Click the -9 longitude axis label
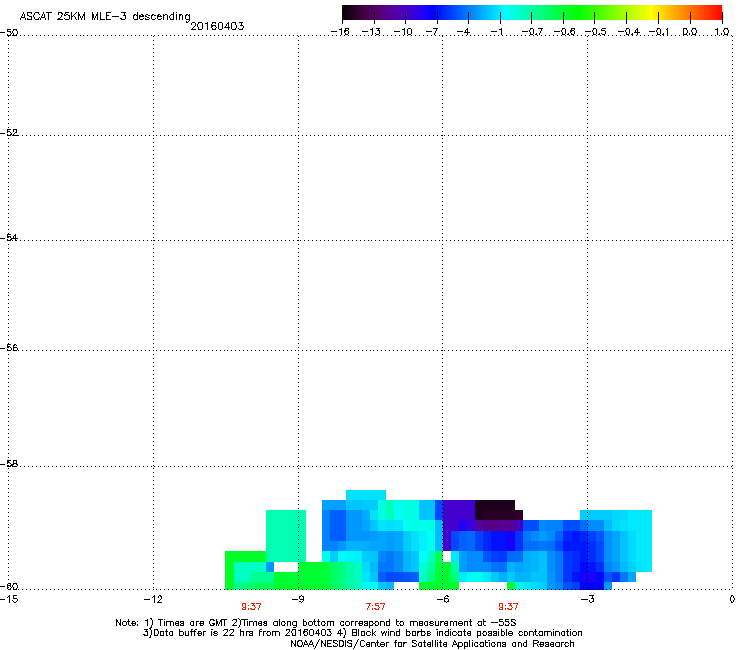 298,599
